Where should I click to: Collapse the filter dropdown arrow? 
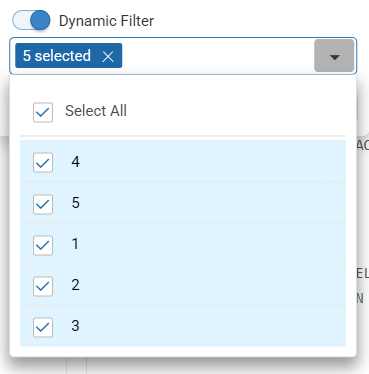coord(334,56)
